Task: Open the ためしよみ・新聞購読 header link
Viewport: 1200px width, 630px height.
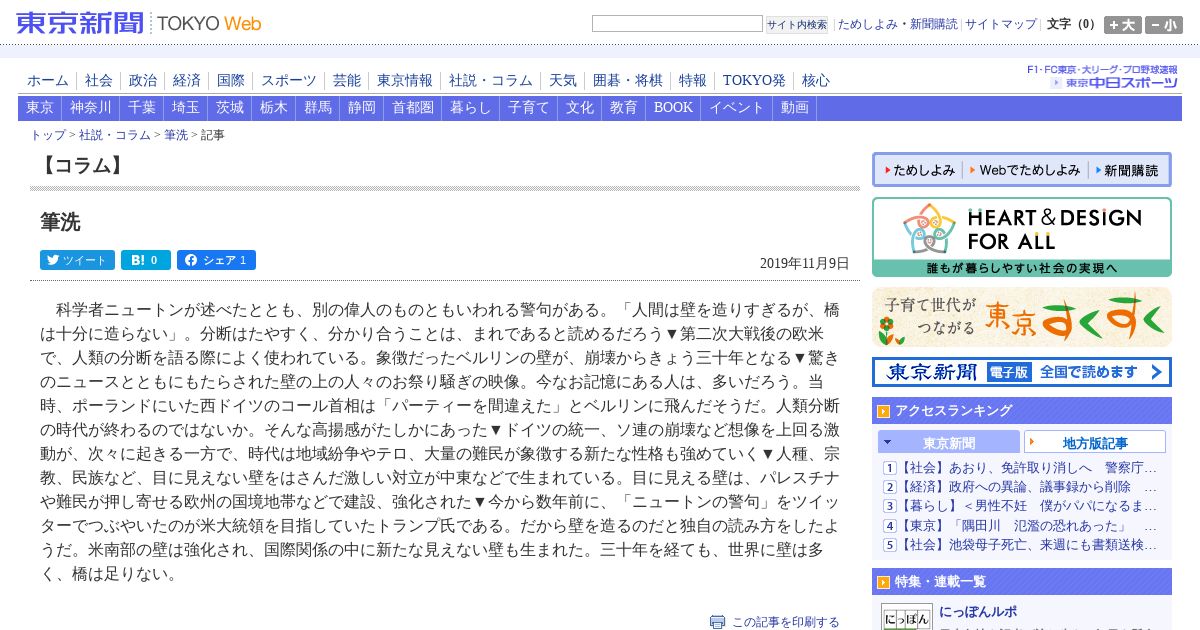Action: click(x=897, y=24)
